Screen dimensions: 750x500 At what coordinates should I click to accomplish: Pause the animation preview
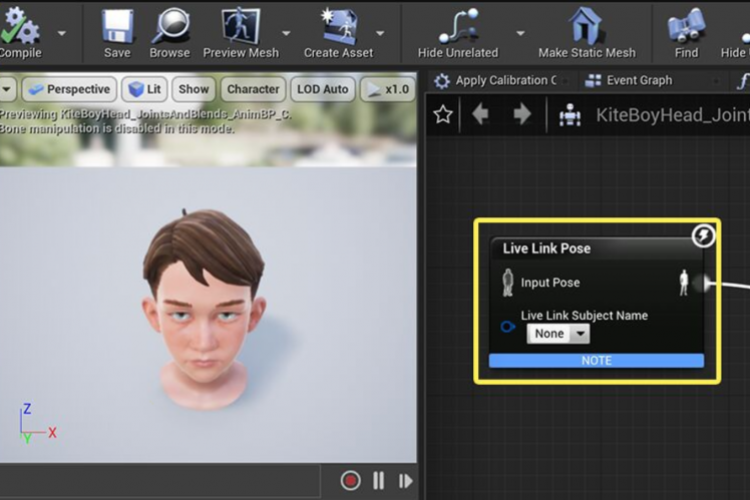[x=378, y=481]
